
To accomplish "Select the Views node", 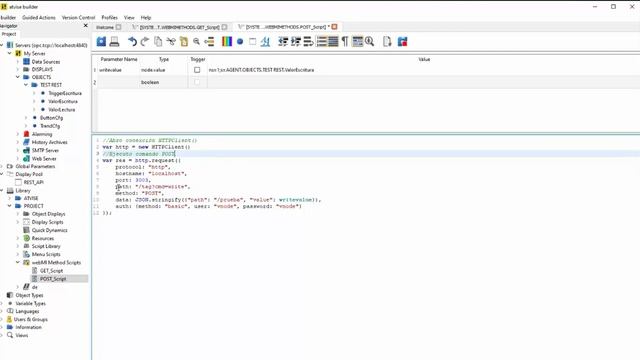I will (22, 335).
